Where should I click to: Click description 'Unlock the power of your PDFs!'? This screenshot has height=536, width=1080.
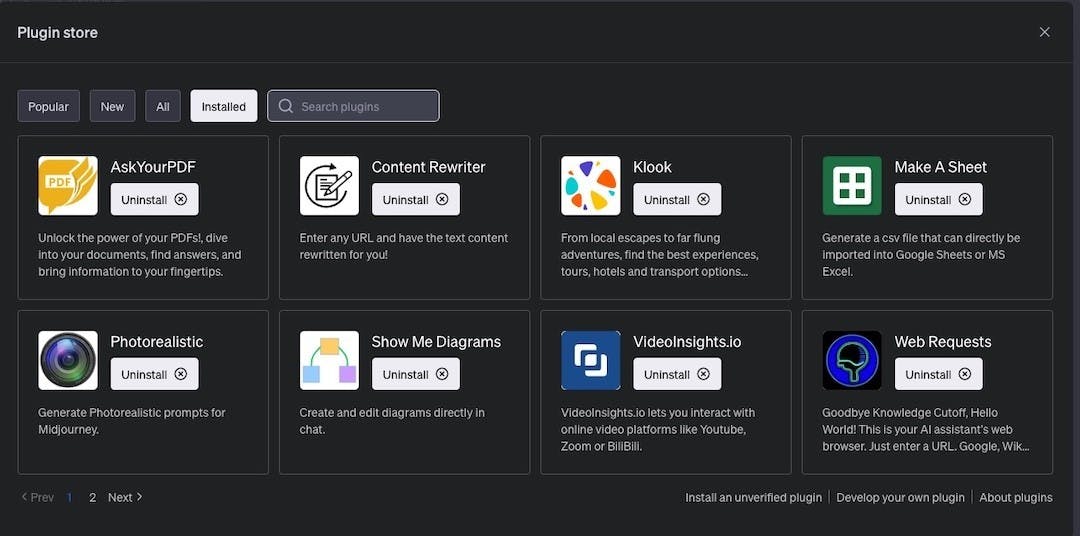[140, 255]
